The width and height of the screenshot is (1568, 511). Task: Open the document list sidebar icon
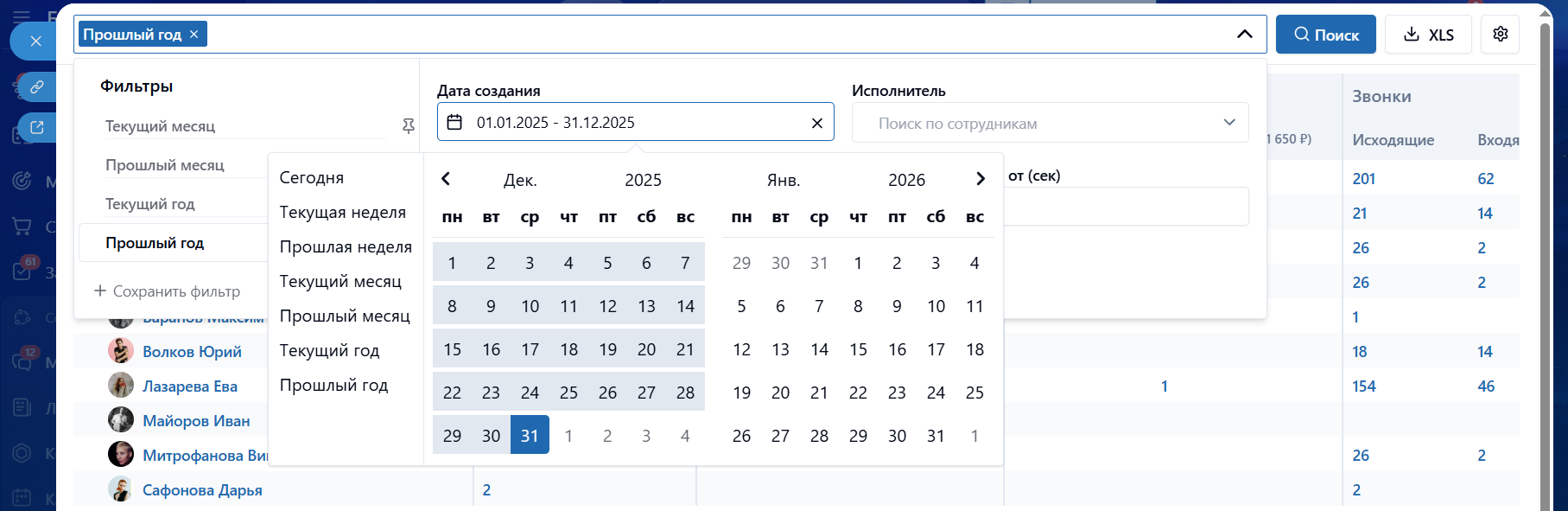(x=22, y=407)
